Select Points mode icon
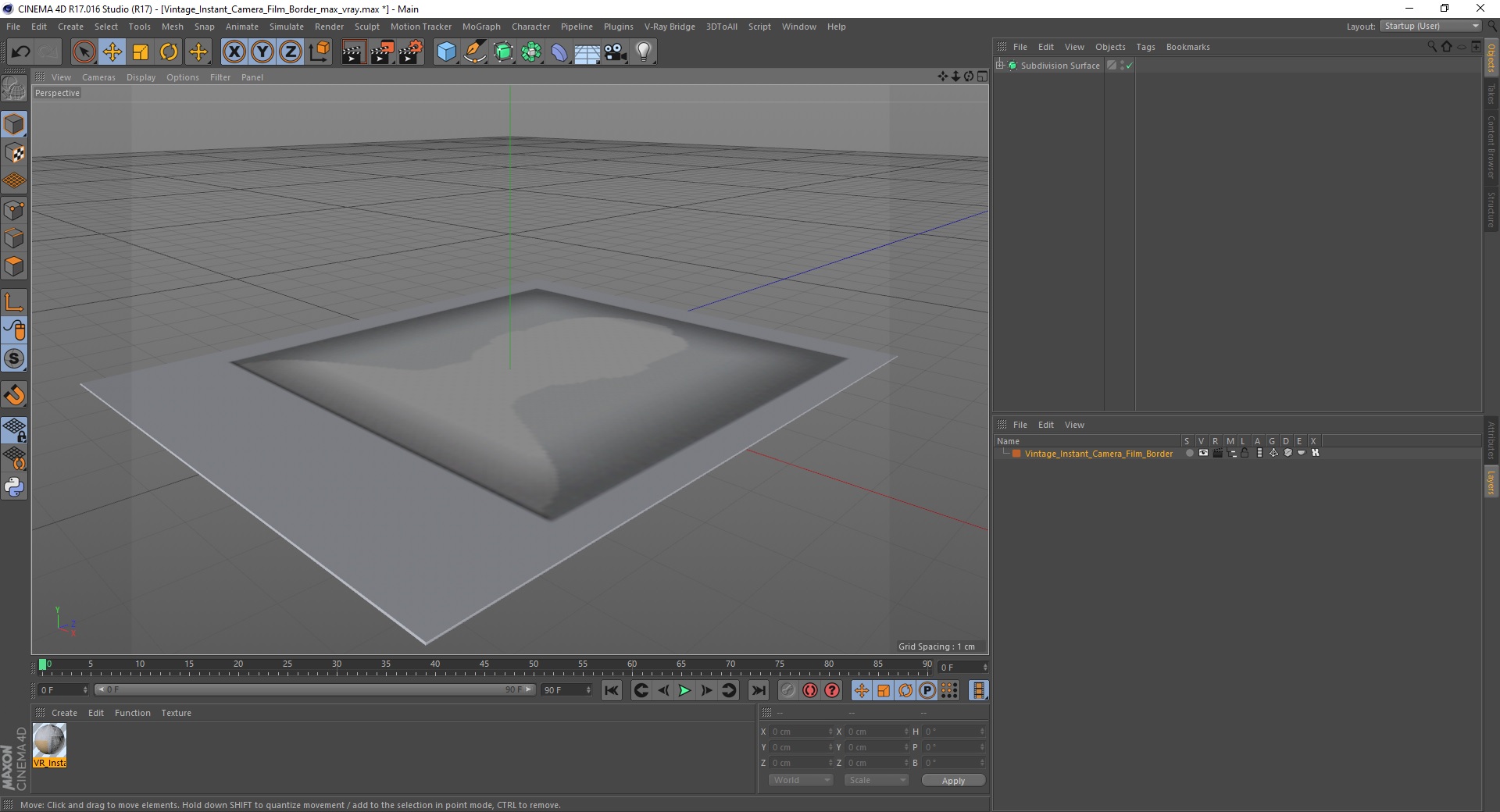1500x812 pixels. click(x=14, y=210)
